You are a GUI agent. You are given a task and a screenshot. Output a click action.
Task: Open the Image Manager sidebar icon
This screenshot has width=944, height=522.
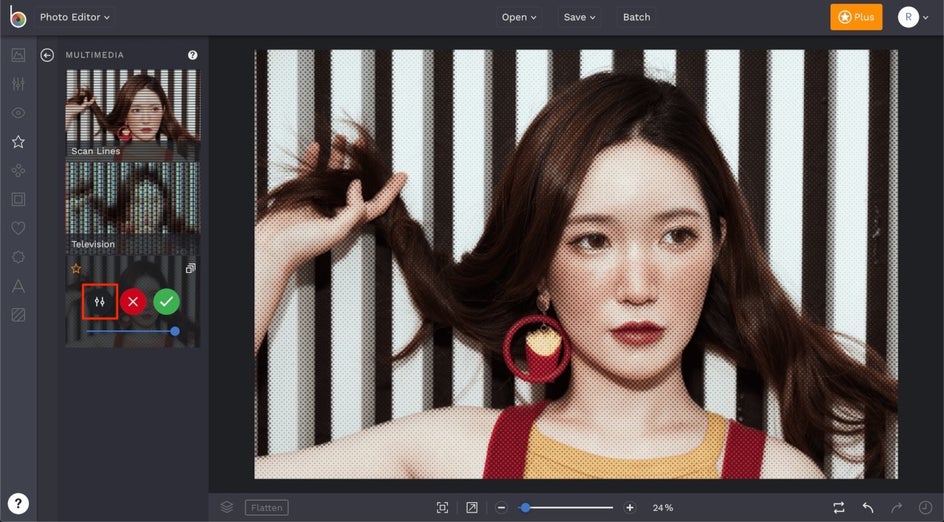pyautogui.click(x=18, y=55)
